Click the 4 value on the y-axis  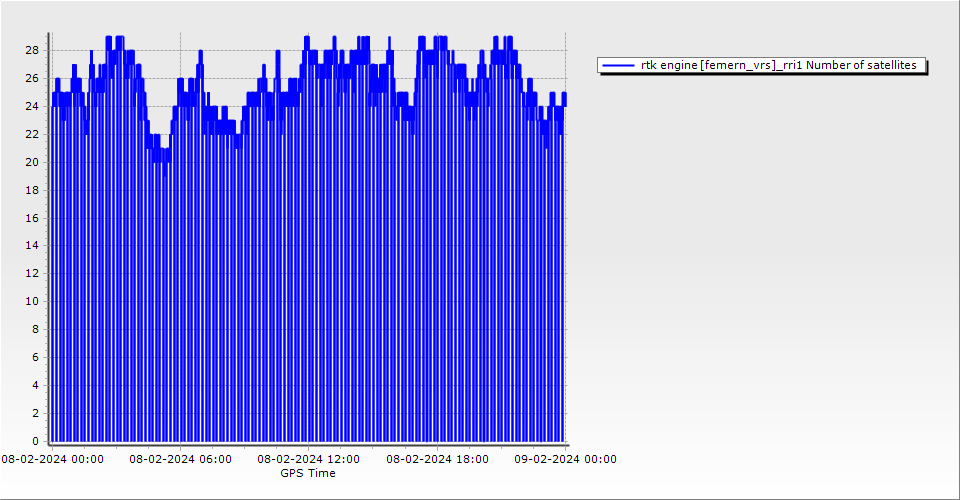tap(35, 385)
